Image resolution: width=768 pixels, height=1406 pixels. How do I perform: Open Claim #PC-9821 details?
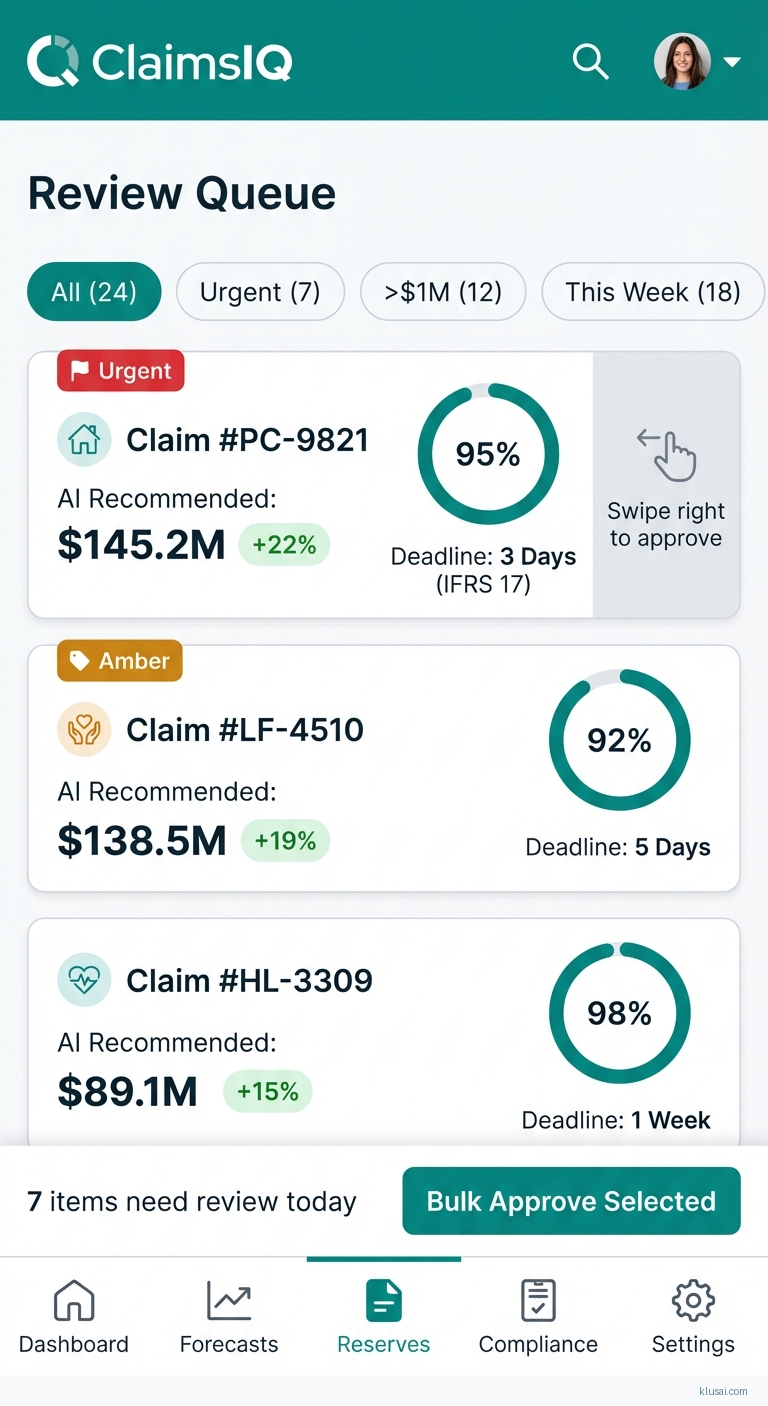point(246,439)
